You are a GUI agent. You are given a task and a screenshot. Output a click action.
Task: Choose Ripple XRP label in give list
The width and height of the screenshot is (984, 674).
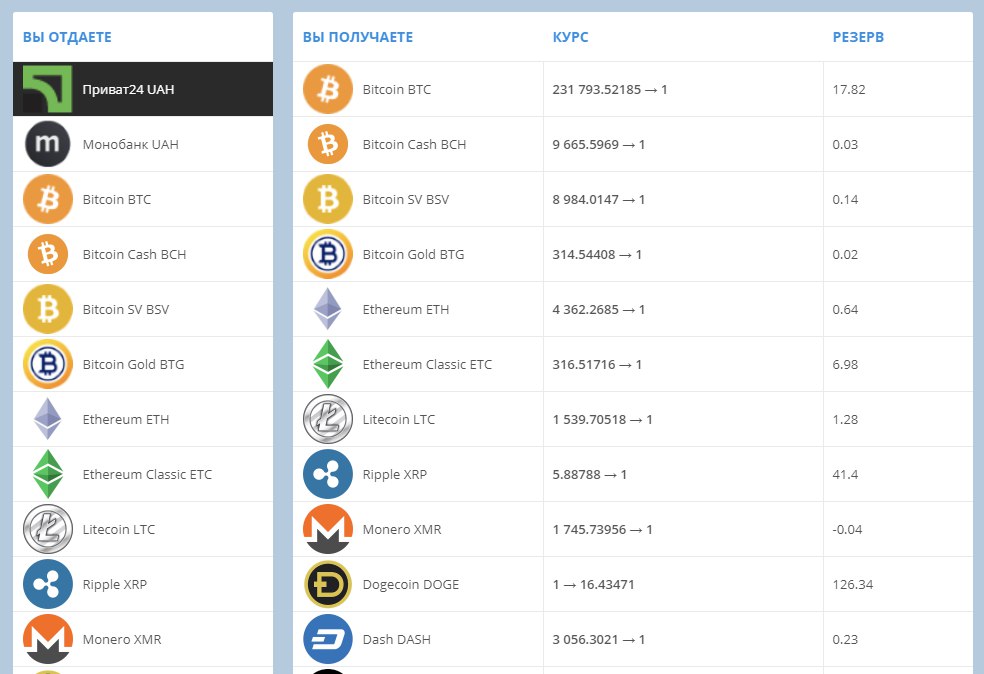click(x=115, y=584)
